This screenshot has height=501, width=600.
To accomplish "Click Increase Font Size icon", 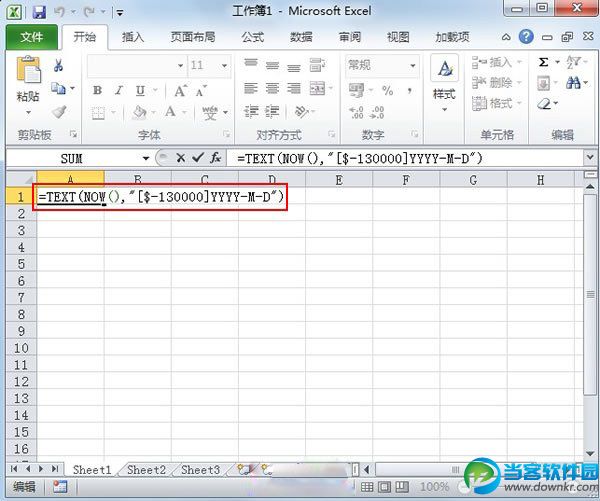I will [180, 91].
